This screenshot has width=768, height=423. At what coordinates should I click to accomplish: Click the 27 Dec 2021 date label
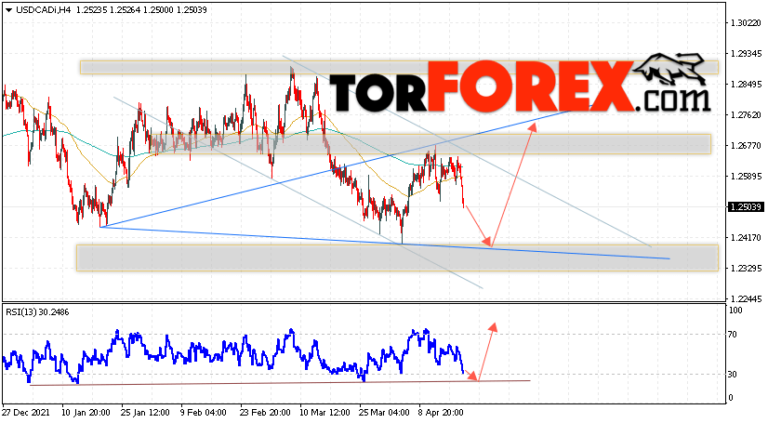[x=26, y=413]
